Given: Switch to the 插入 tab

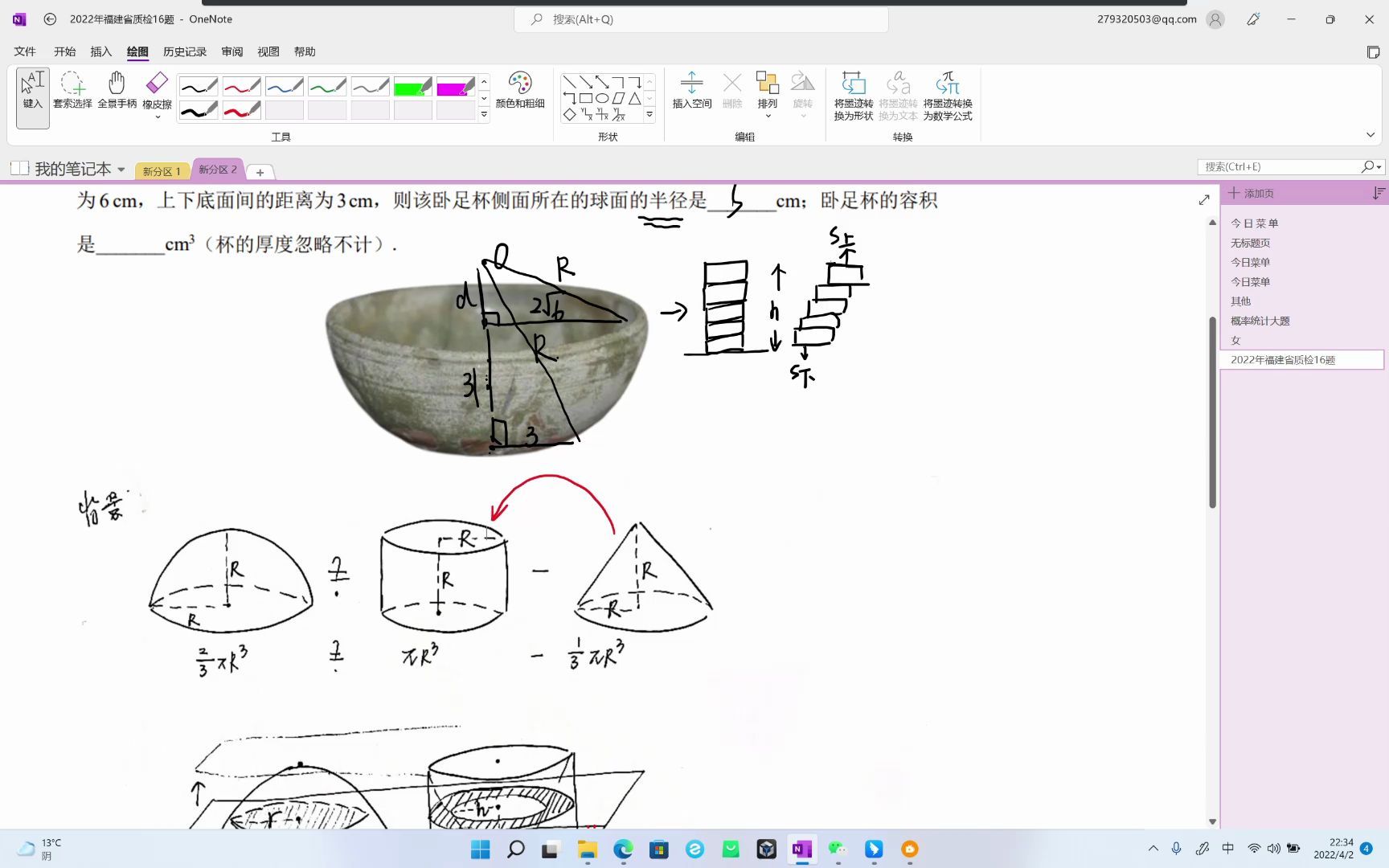Looking at the screenshot, I should coord(100,51).
